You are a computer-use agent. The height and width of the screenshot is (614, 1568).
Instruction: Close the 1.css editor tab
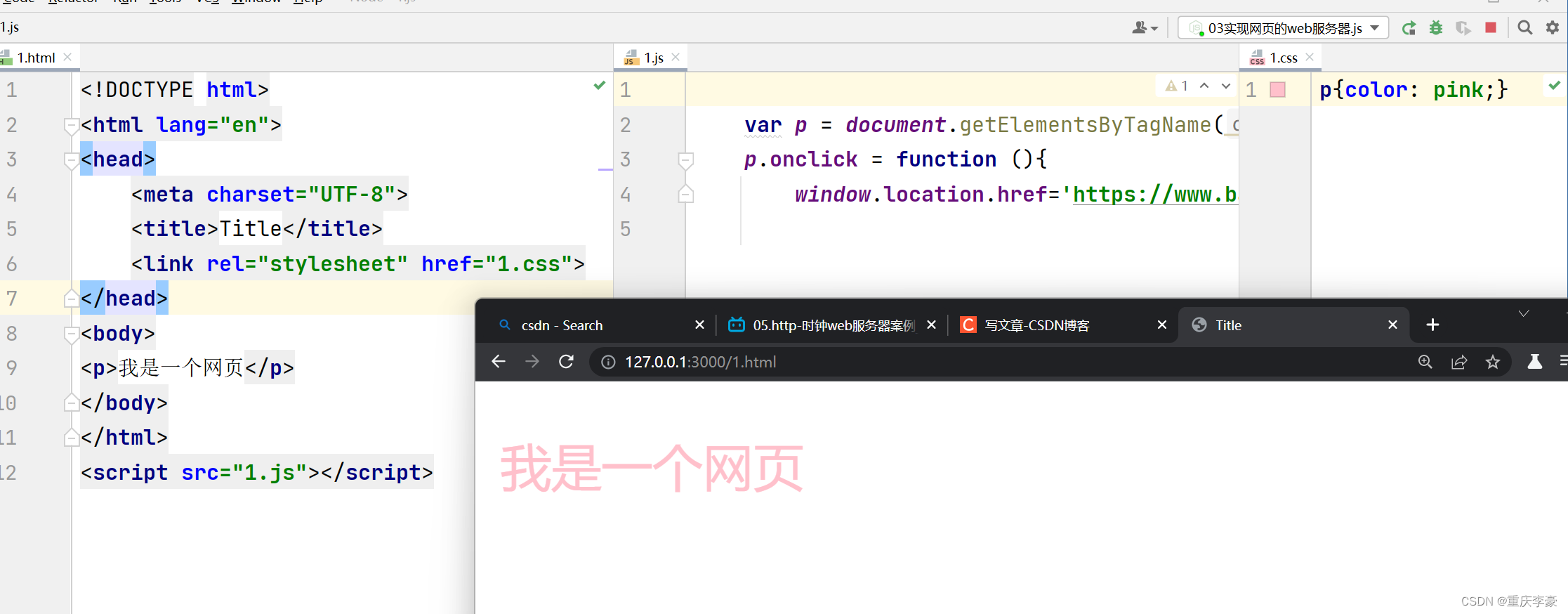click(x=1310, y=57)
